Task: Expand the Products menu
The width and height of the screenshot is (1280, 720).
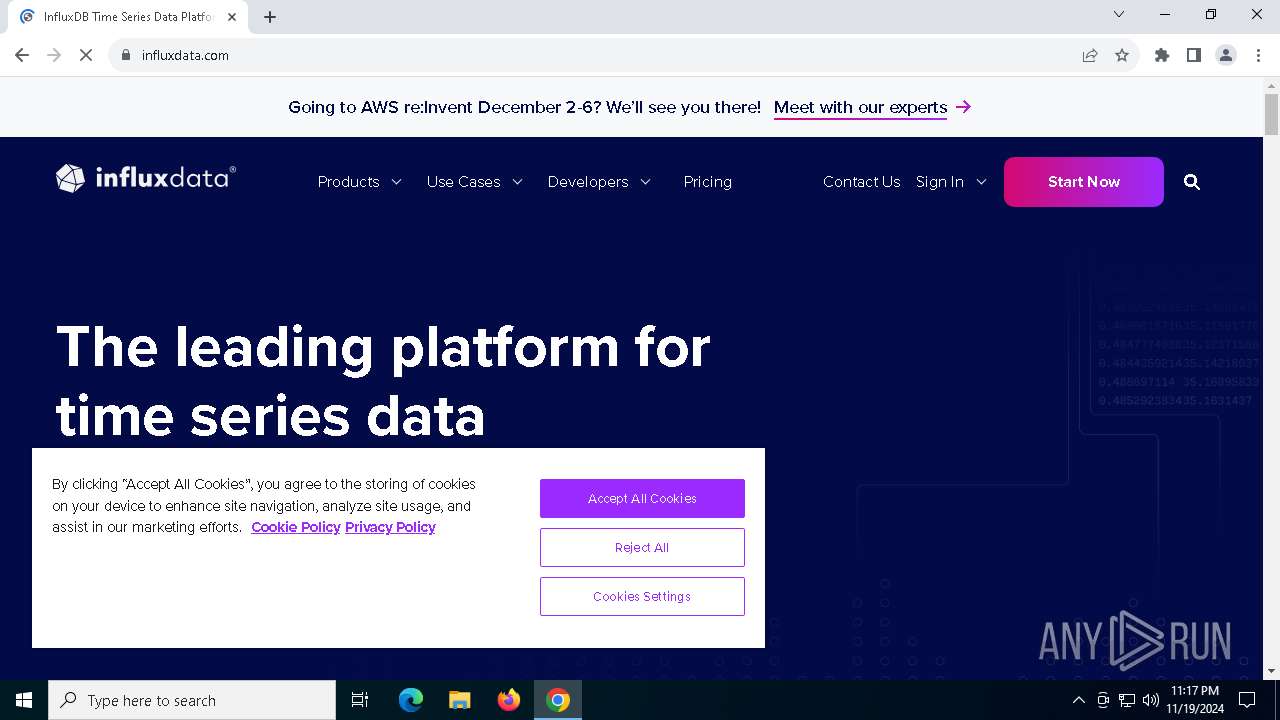Action: [x=360, y=182]
